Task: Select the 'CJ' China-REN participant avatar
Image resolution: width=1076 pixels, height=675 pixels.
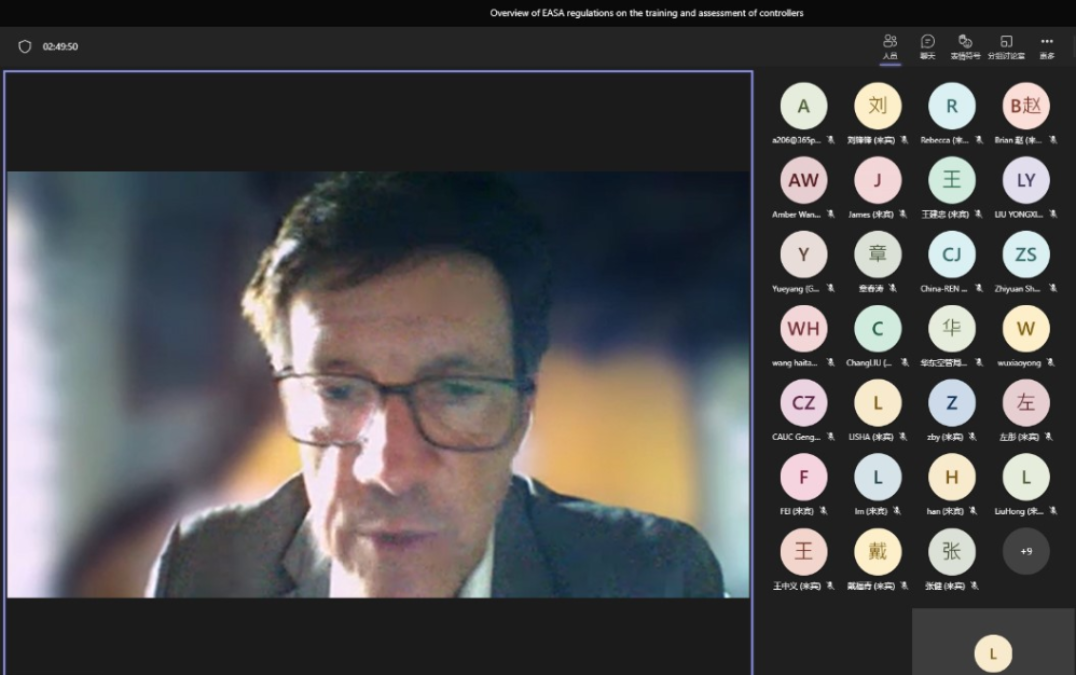Action: pos(951,255)
